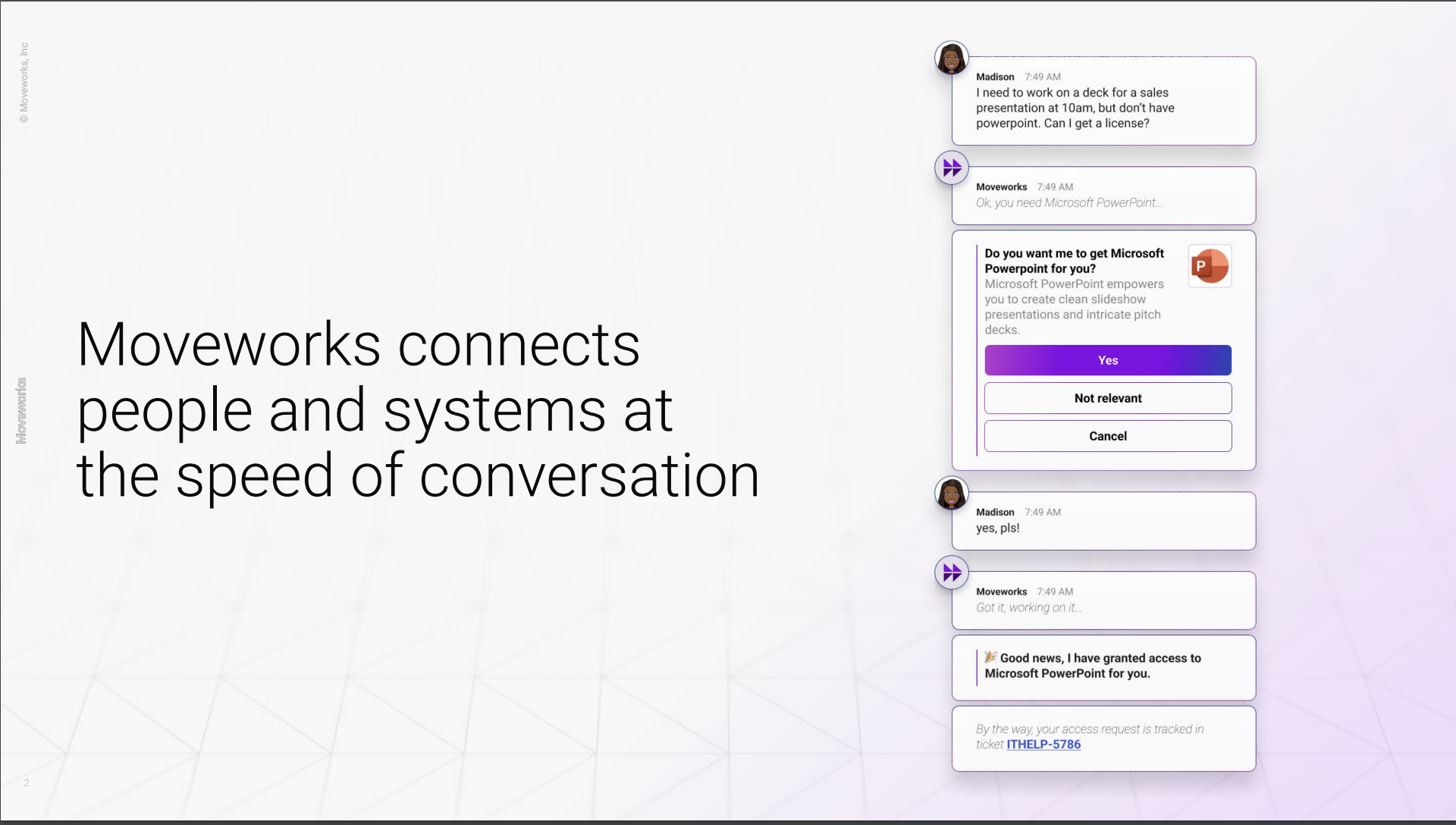
Task: Click Madison's avatar next to the first message
Action: click(952, 58)
